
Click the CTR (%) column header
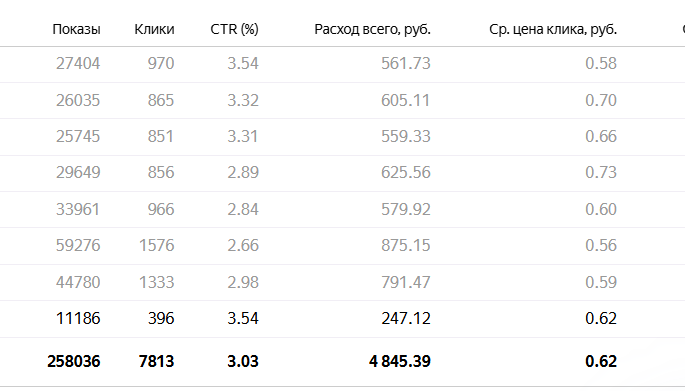pos(235,29)
